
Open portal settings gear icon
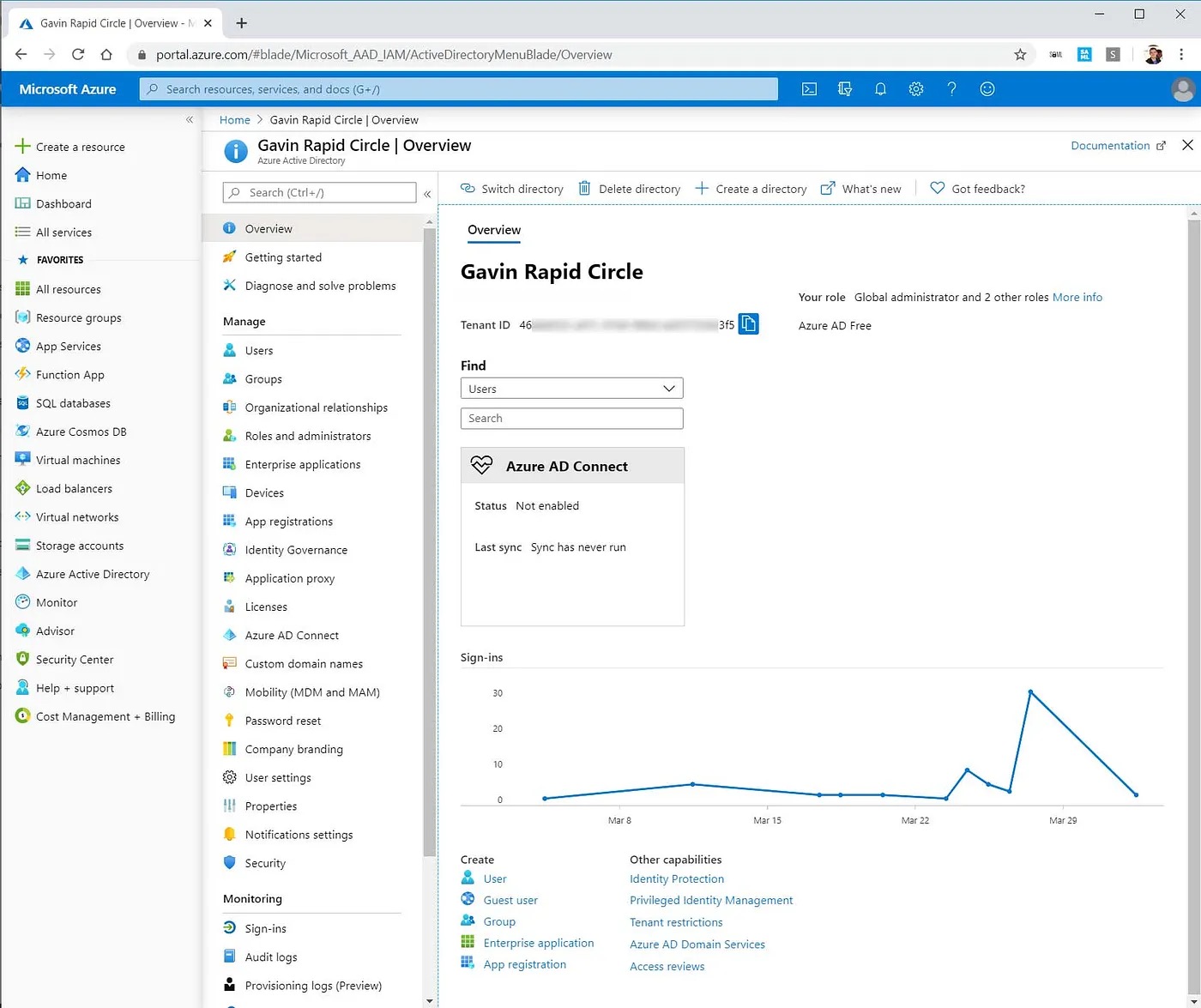tap(916, 89)
